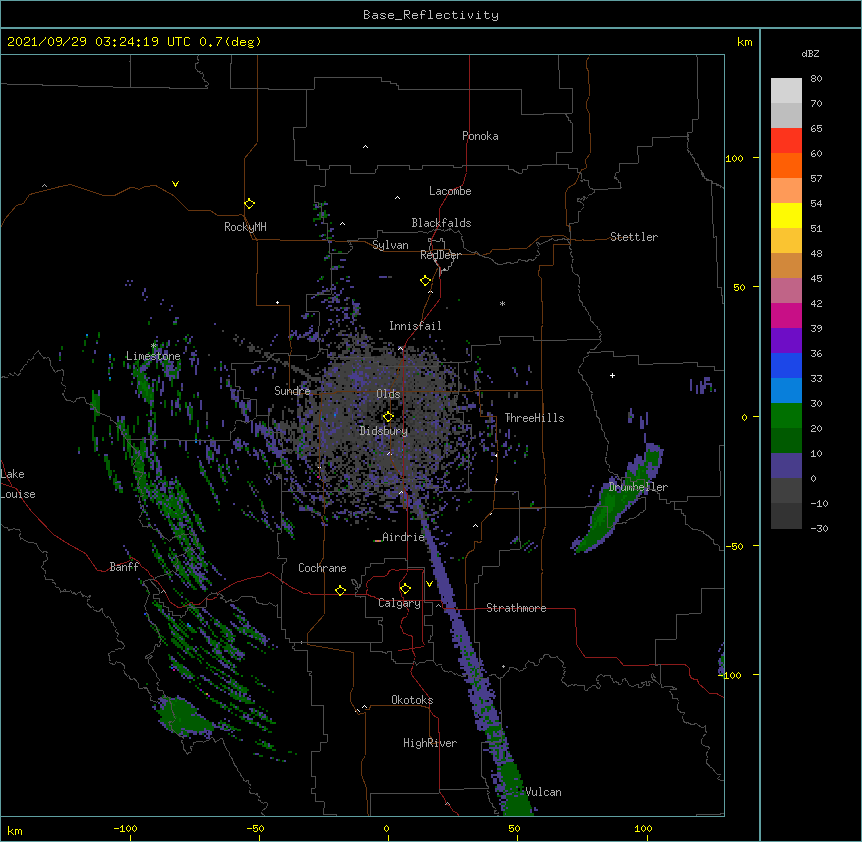Screen dimensions: 862x842
Task: Click the light gray 80 dBZ legend color
Action: pyautogui.click(x=786, y=91)
